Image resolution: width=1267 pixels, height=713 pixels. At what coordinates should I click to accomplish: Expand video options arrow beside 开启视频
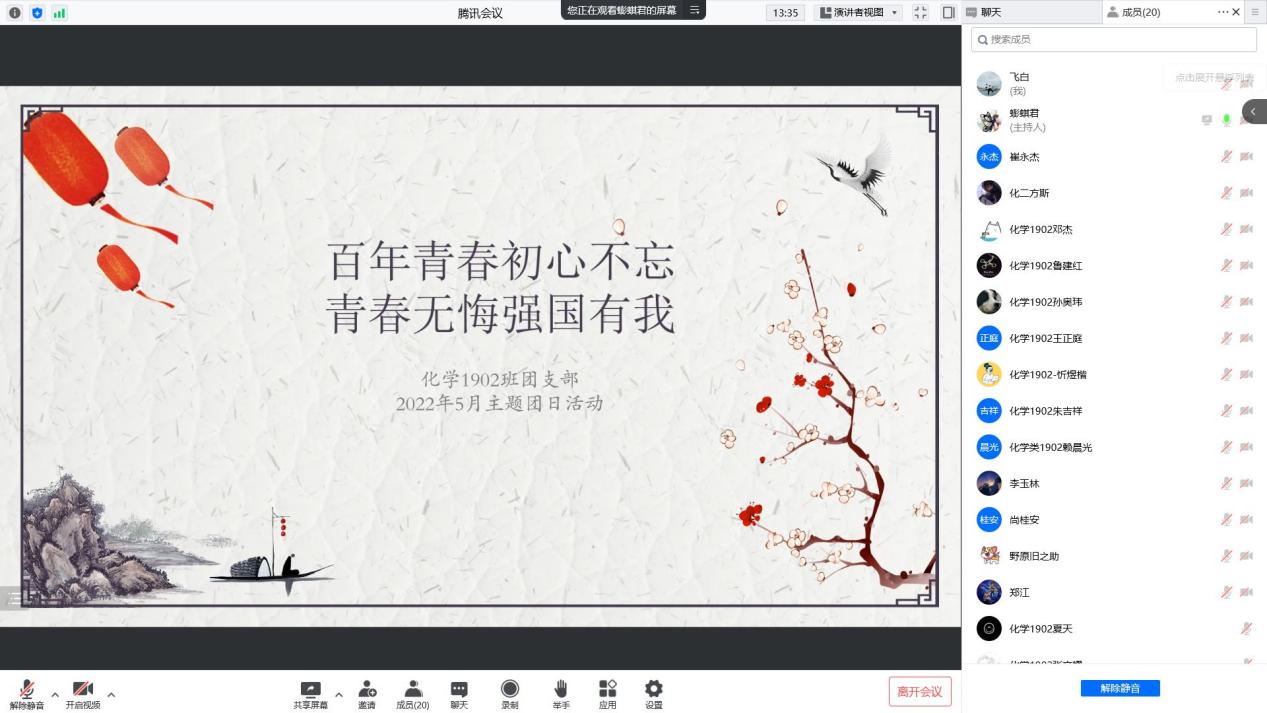pyautogui.click(x=111, y=694)
